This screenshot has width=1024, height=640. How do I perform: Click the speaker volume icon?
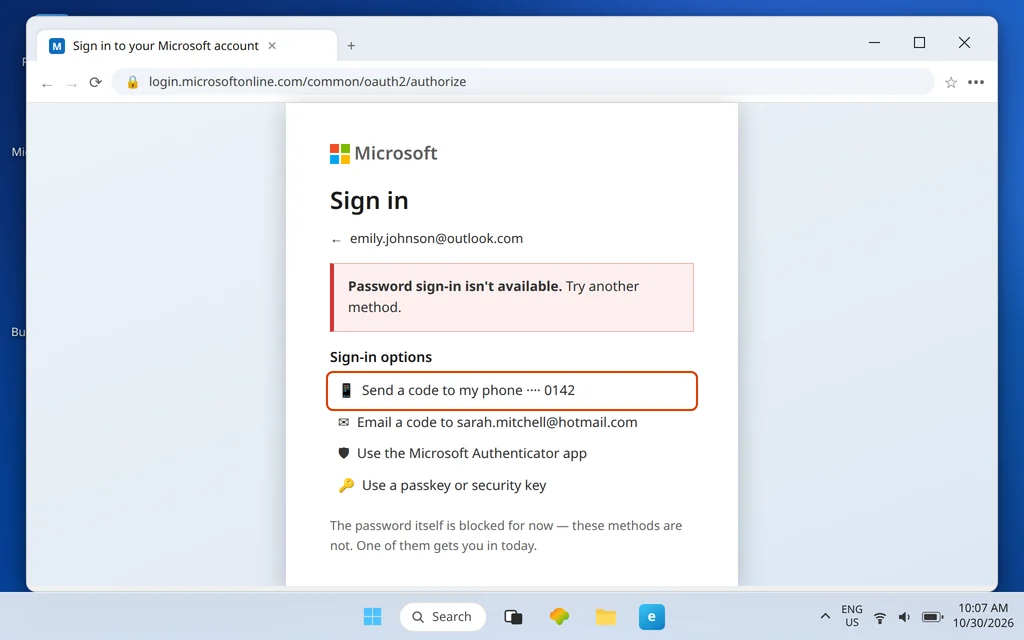tap(904, 617)
